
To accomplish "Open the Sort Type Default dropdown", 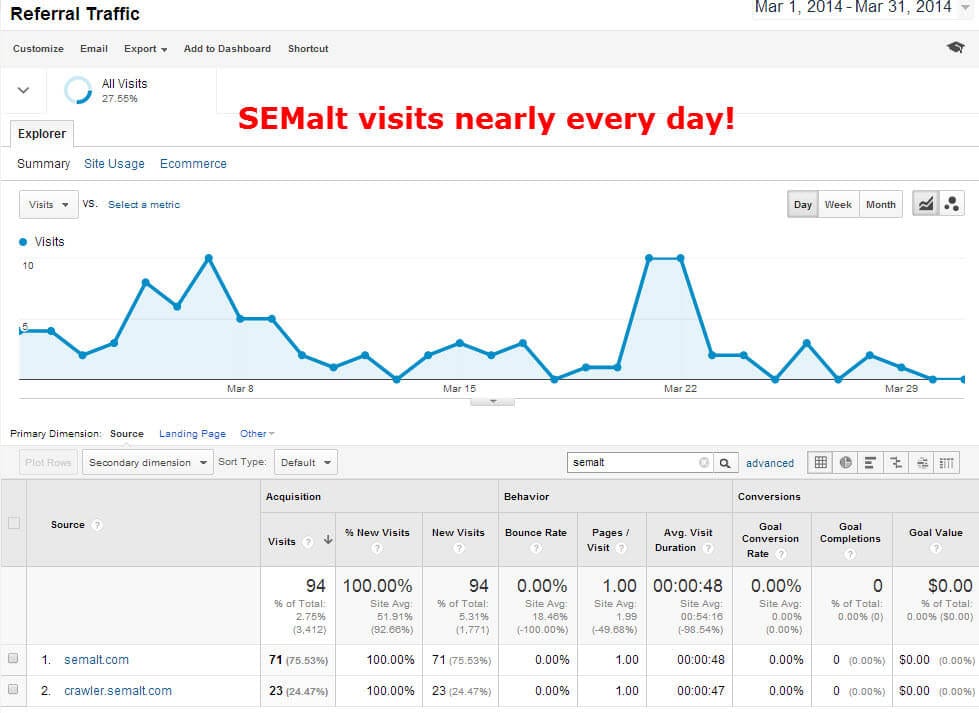I will pos(305,463).
